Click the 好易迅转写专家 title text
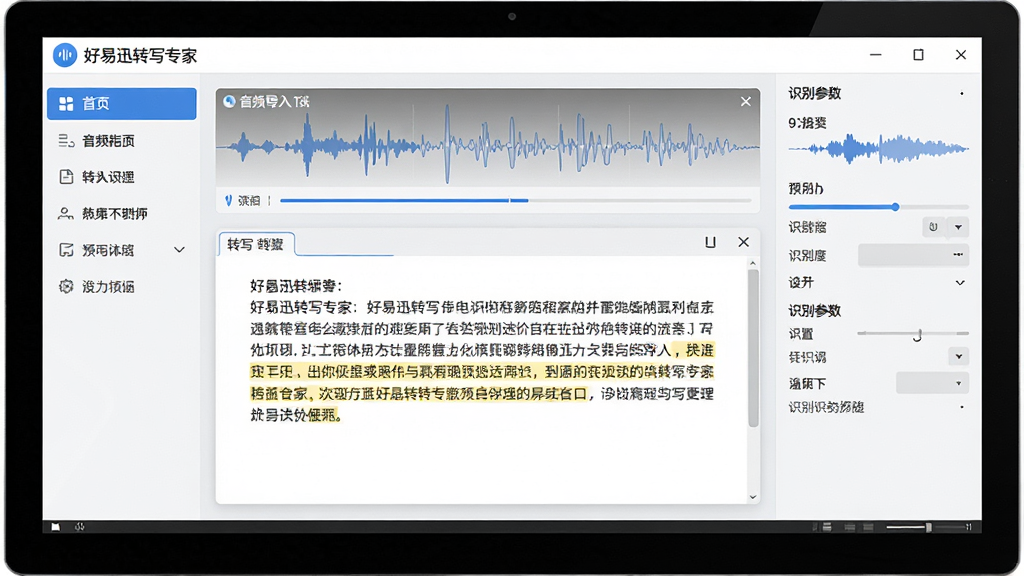The height and width of the screenshot is (576, 1024). coord(140,56)
